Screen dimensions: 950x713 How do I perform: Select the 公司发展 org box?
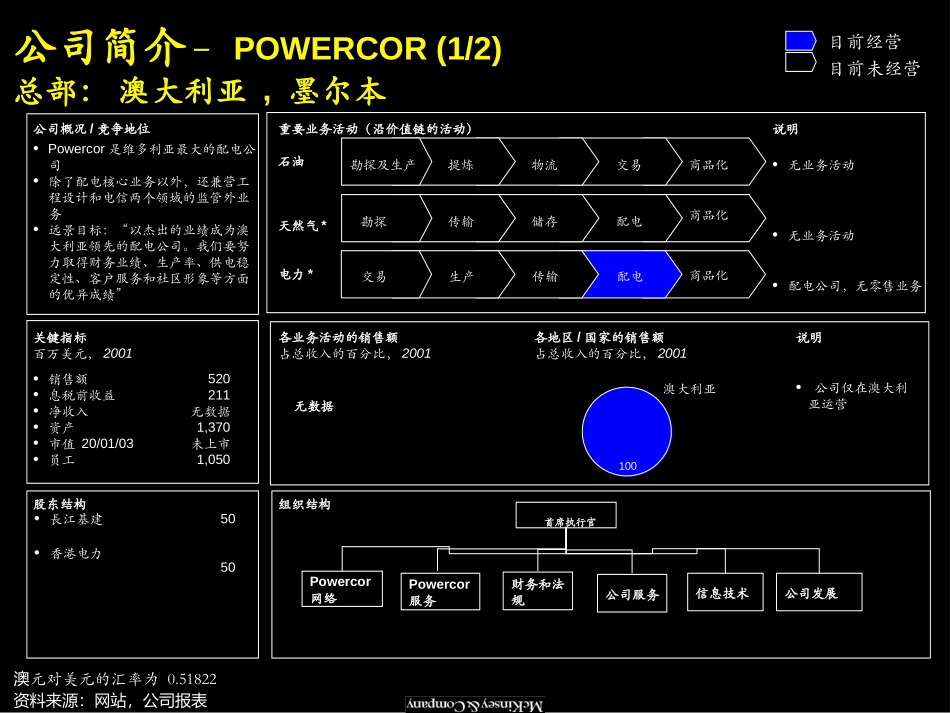click(819, 592)
